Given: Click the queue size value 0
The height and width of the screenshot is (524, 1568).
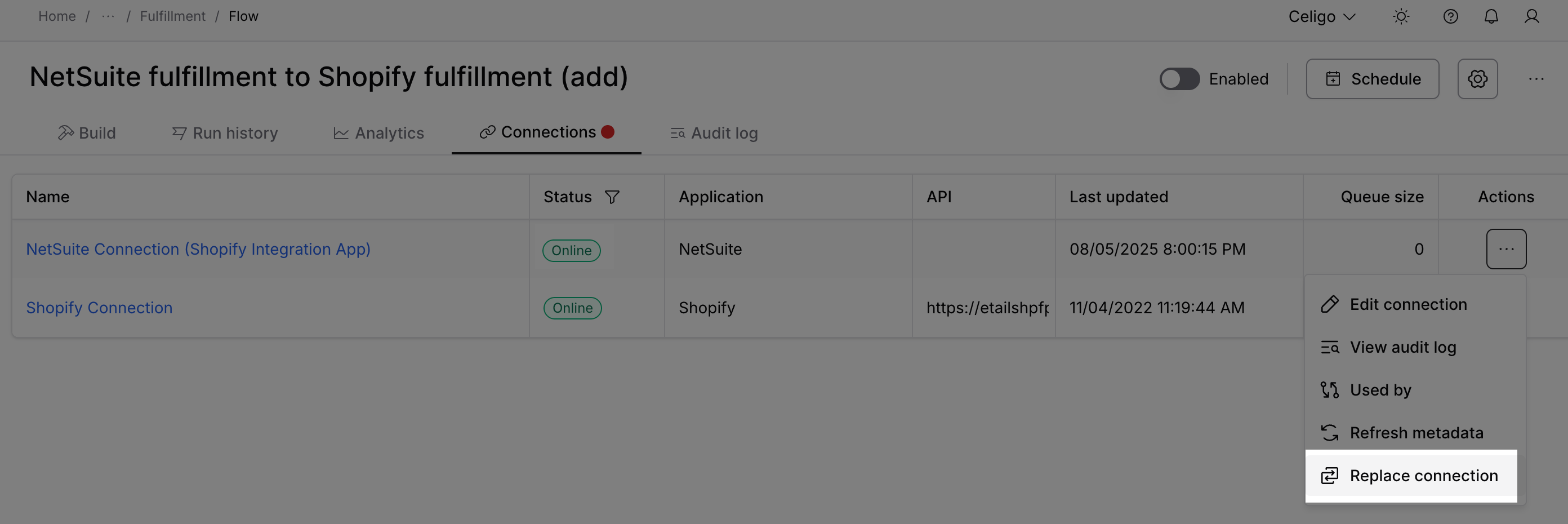Looking at the screenshot, I should 1419,249.
